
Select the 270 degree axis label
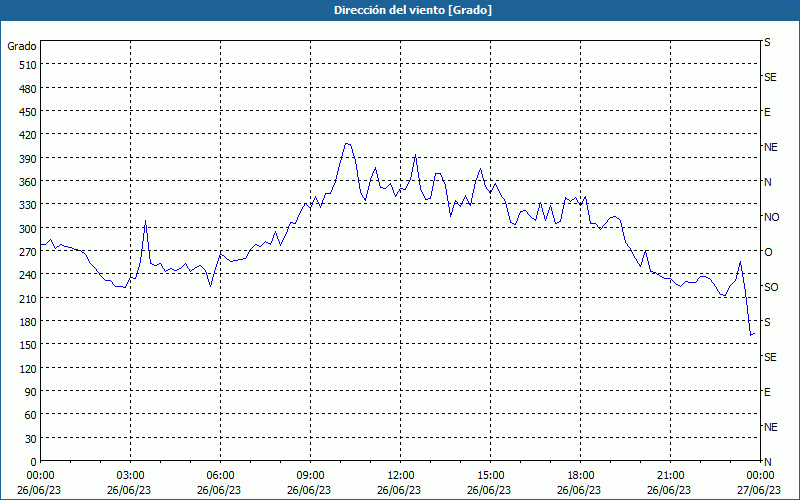(29, 252)
